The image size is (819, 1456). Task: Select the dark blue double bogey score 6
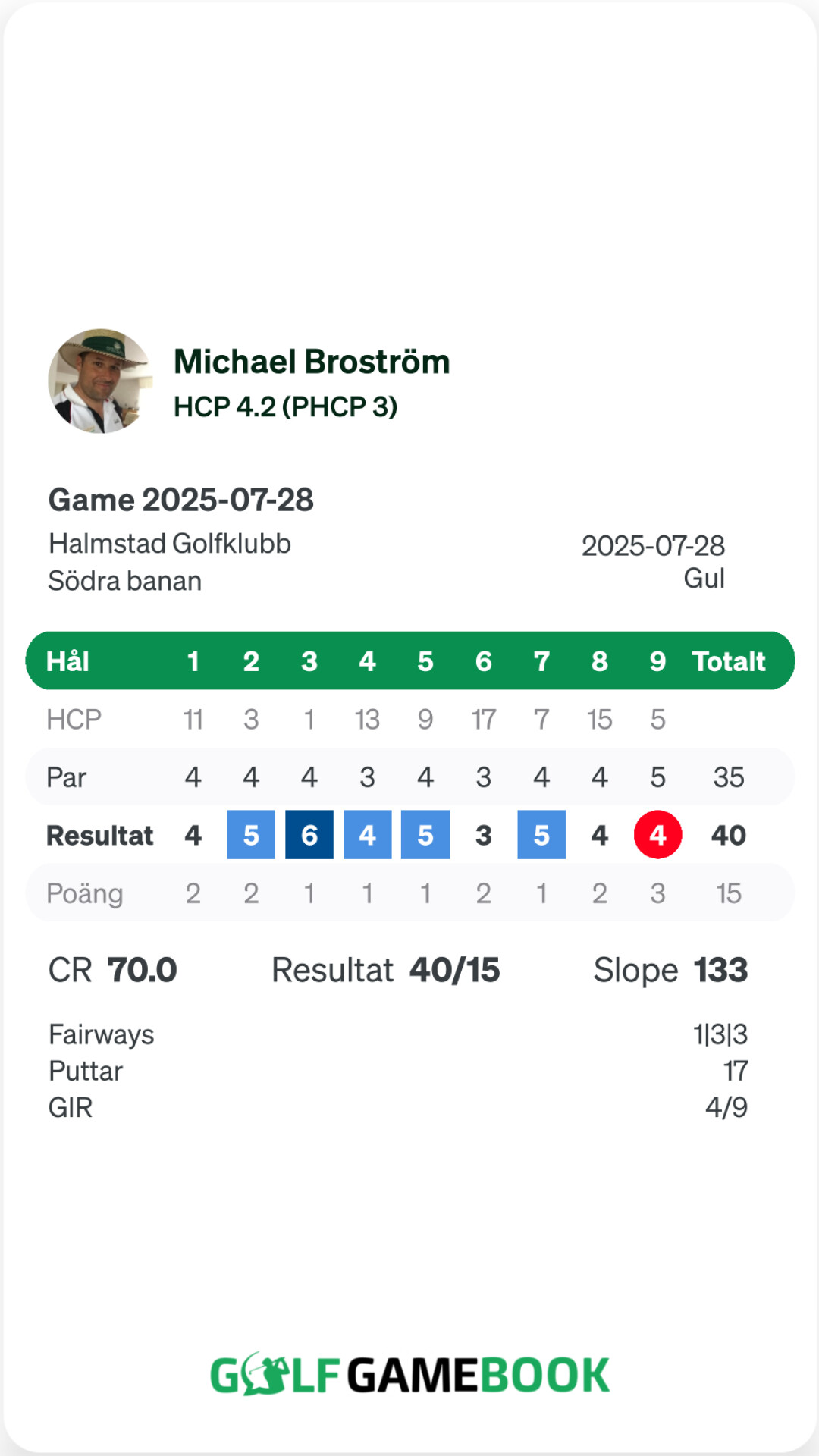pyautogui.click(x=309, y=835)
